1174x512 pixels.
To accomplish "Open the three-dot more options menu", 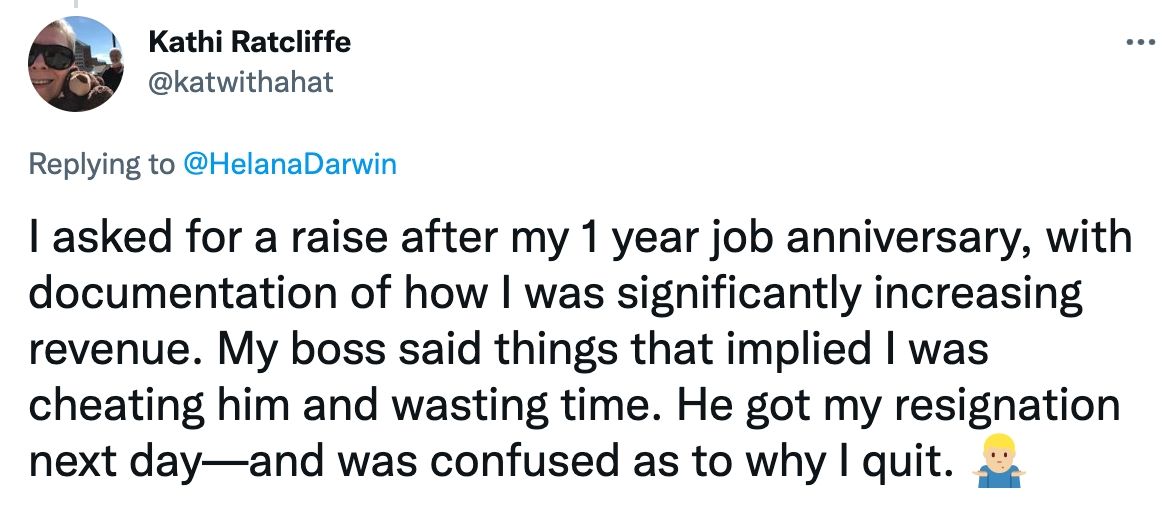I will click(x=1140, y=44).
